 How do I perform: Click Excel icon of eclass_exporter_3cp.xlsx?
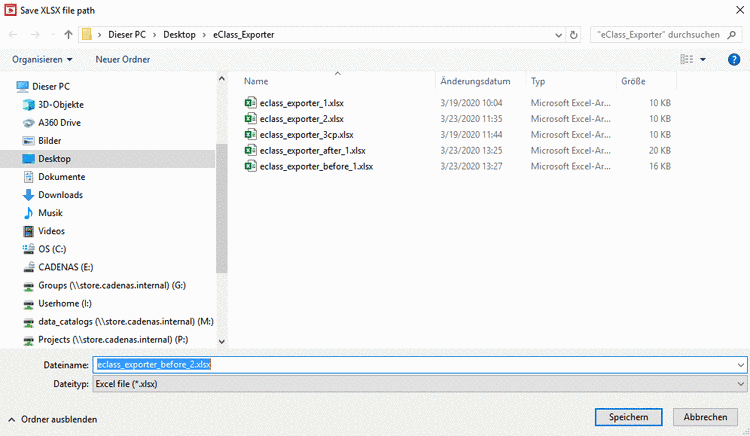tap(250, 134)
